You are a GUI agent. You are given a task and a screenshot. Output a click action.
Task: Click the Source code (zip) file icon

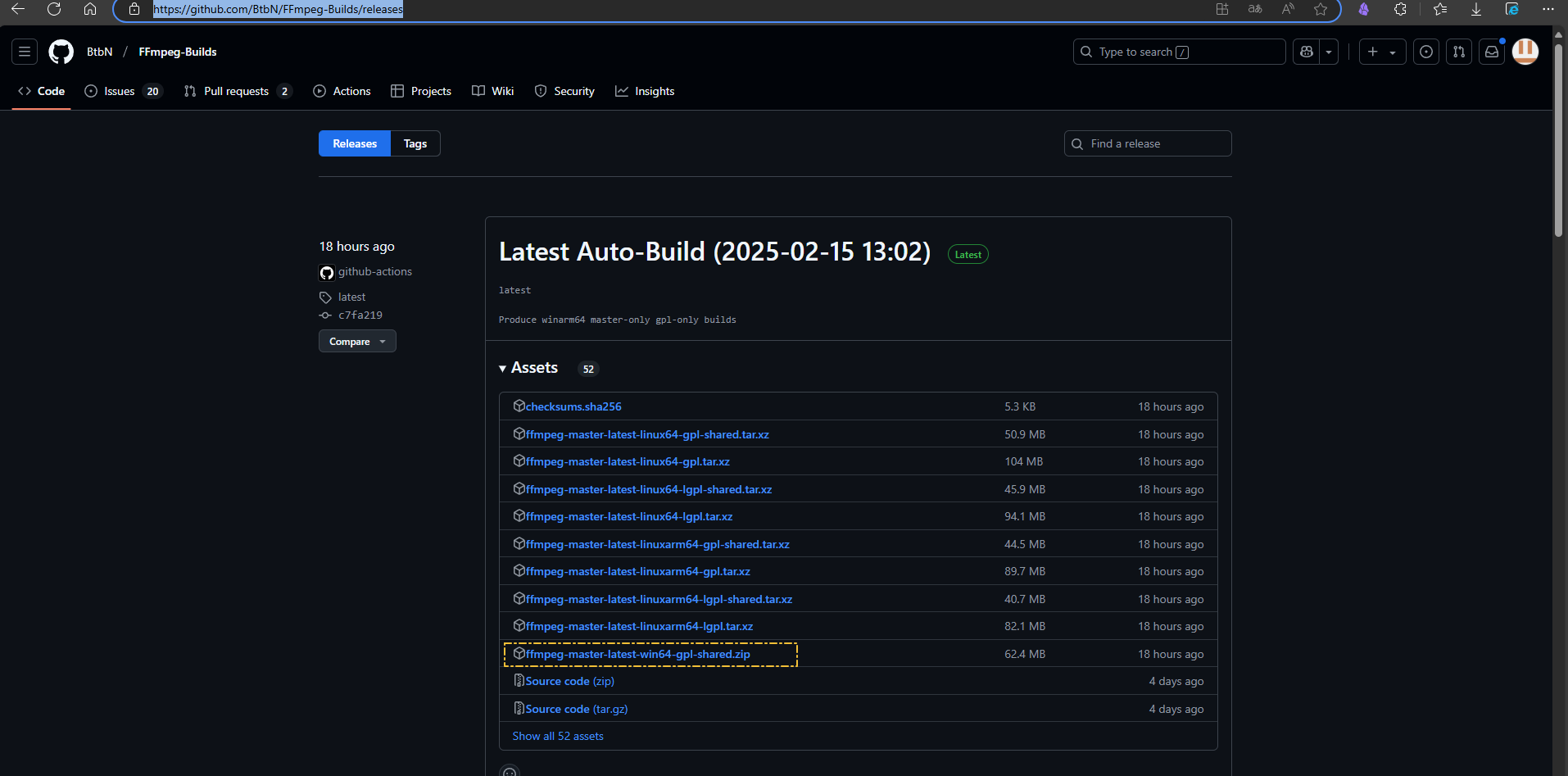click(x=519, y=681)
